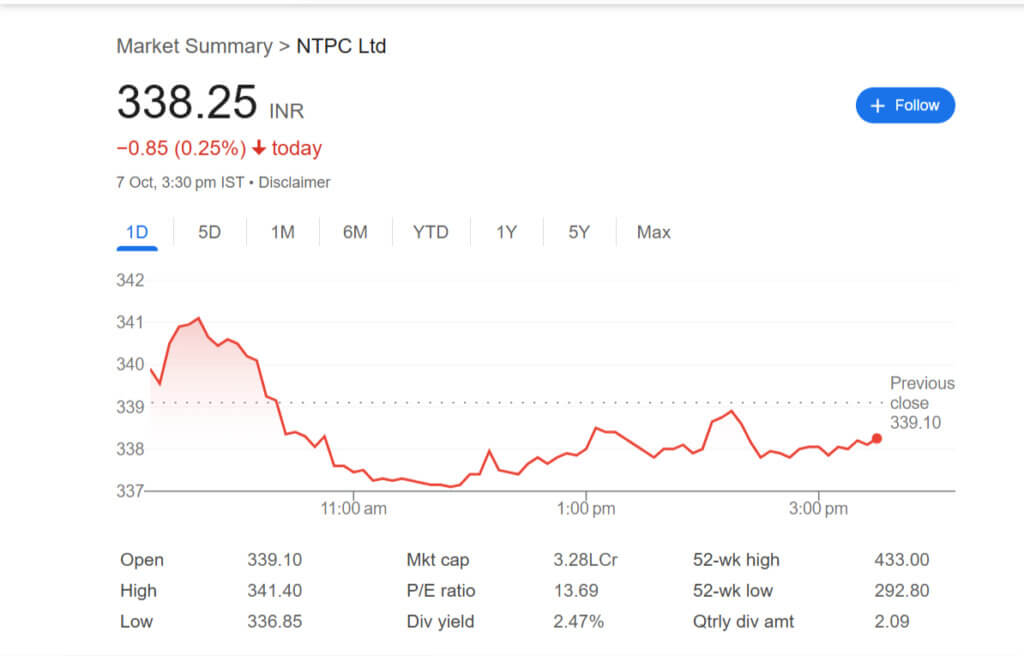Navigate to Market Summary
Screen dimensions: 1024x656
click(x=195, y=46)
